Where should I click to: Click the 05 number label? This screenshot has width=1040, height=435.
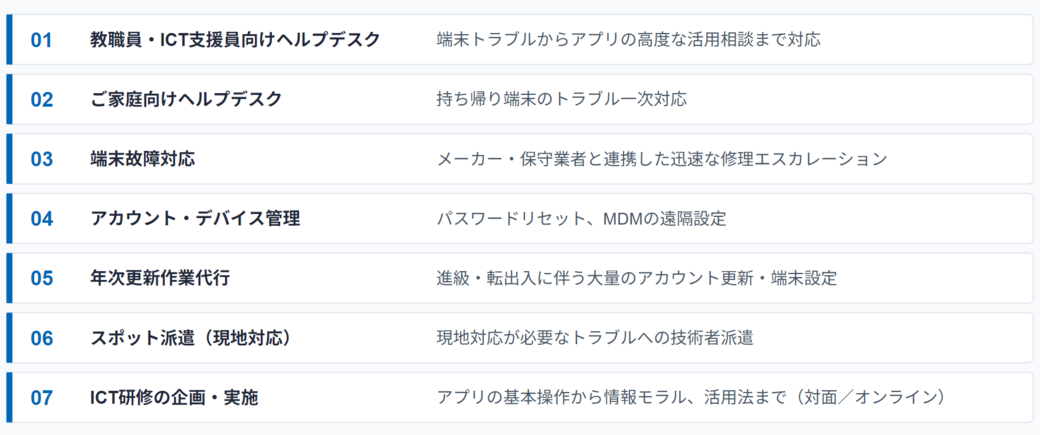coord(41,279)
